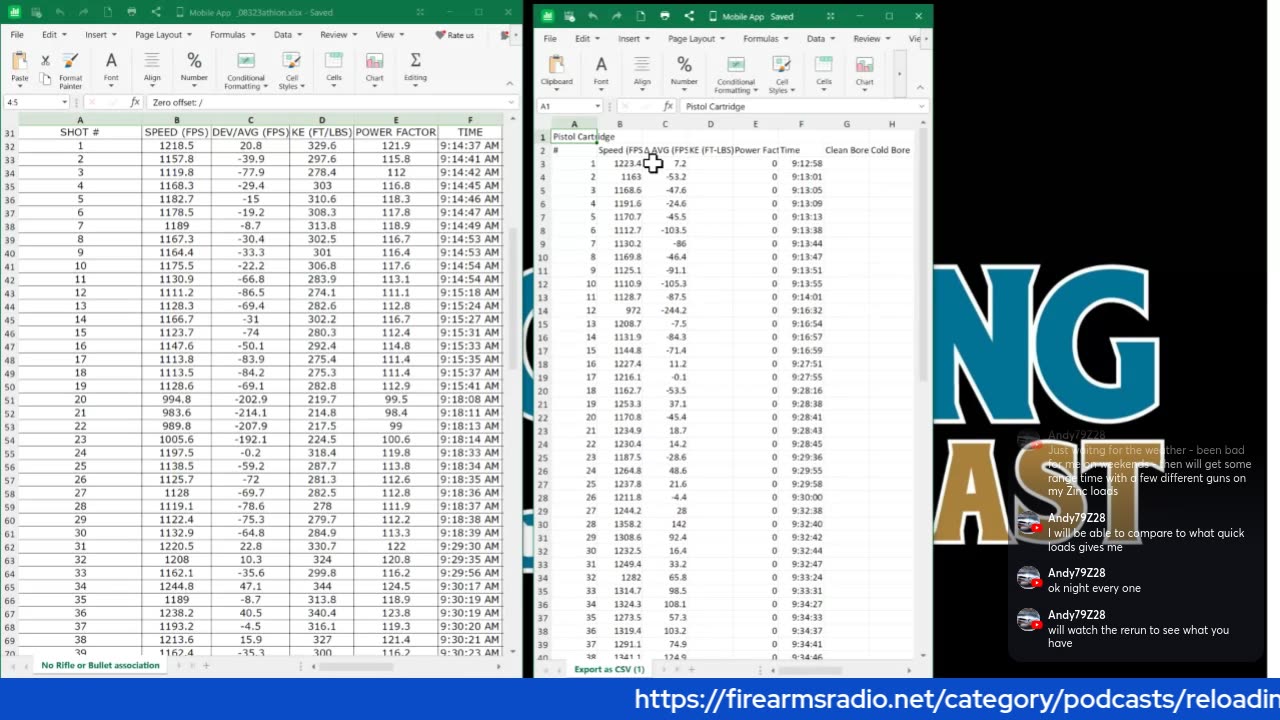Click Share icon in left window title bar
Screen dimensions: 1280x720
pos(156,12)
